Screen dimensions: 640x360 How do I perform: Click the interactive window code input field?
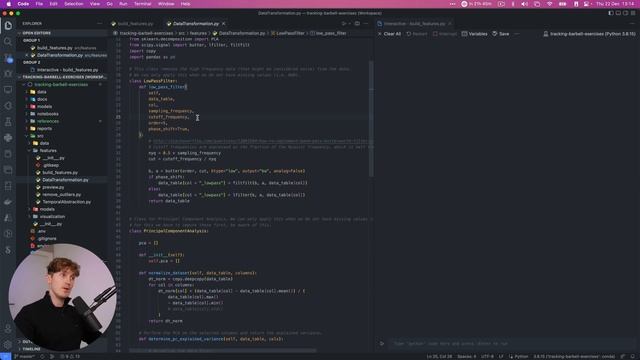tap(510, 344)
